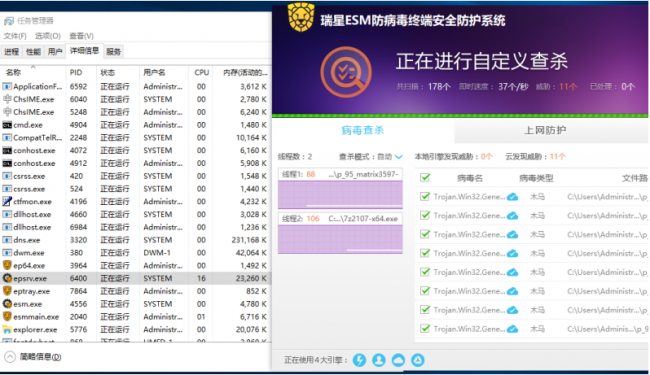Uncheck the seventh Trojan.Win32 threat checkbox
The height and width of the screenshot is (375, 650).
[x=425, y=310]
